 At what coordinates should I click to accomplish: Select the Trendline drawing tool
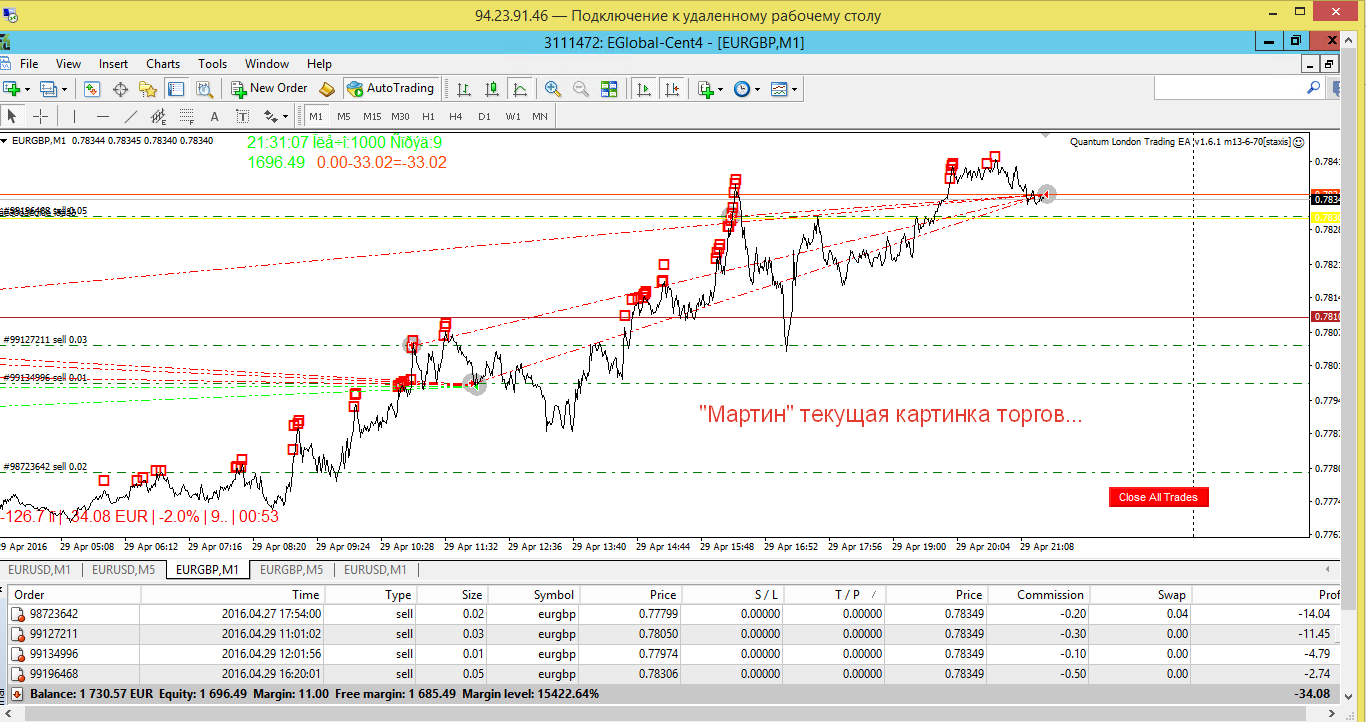pos(130,116)
